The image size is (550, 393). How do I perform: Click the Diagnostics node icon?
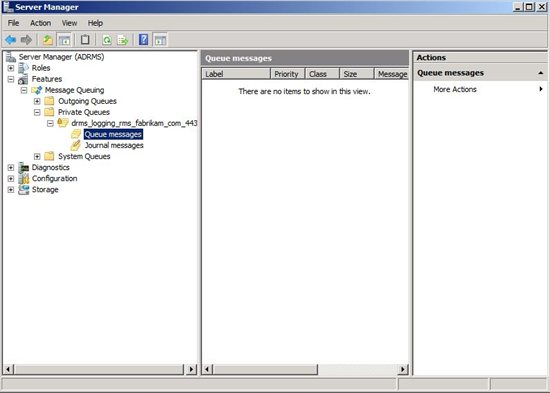click(x=24, y=167)
